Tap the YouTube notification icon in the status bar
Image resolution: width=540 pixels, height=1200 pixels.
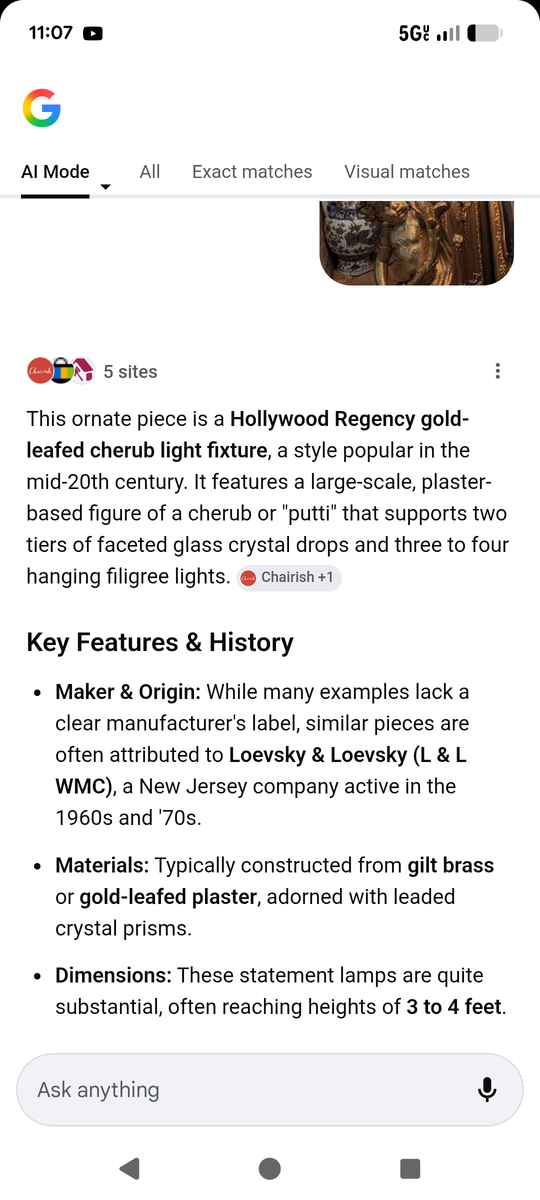93,33
